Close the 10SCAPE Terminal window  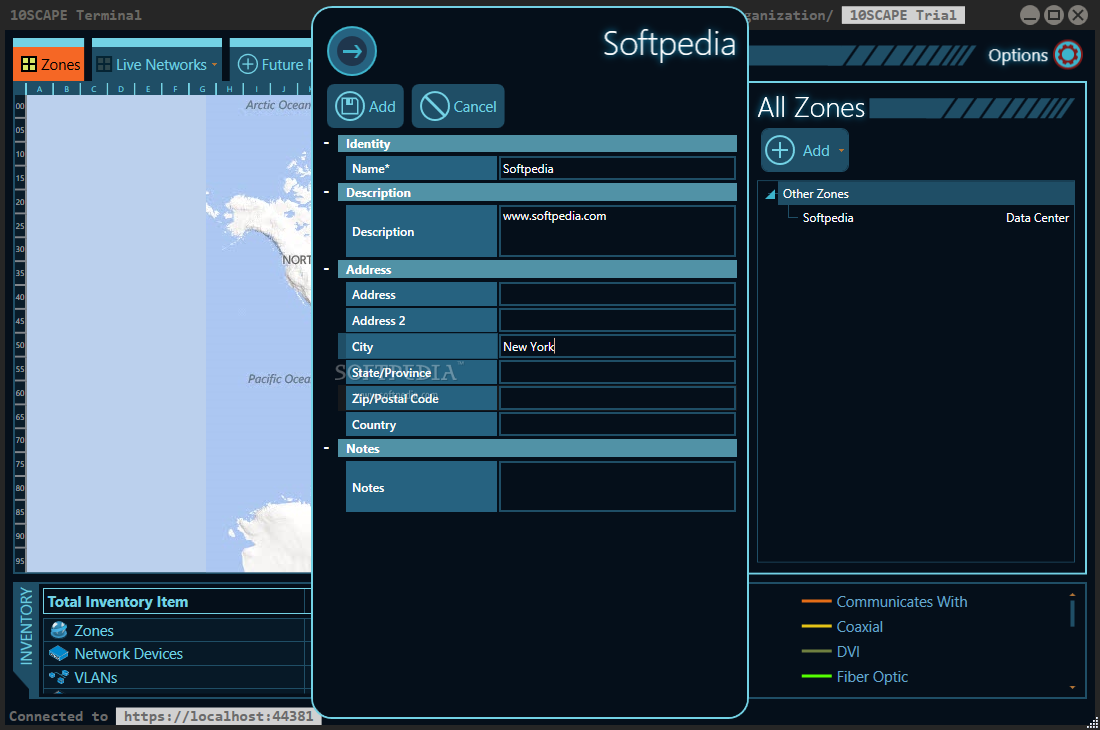click(1078, 15)
